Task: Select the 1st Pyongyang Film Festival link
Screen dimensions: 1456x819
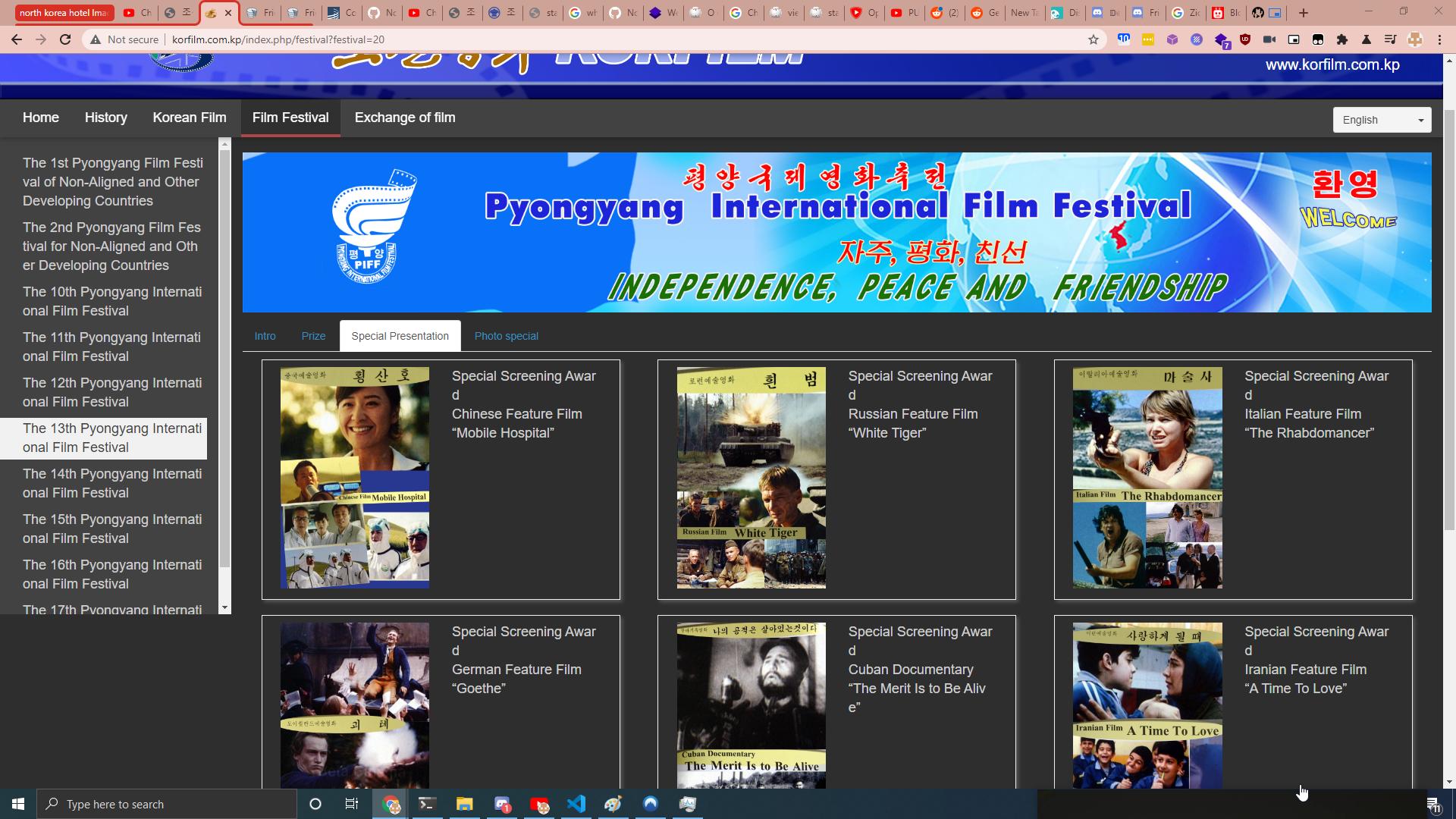Action: coord(111,182)
